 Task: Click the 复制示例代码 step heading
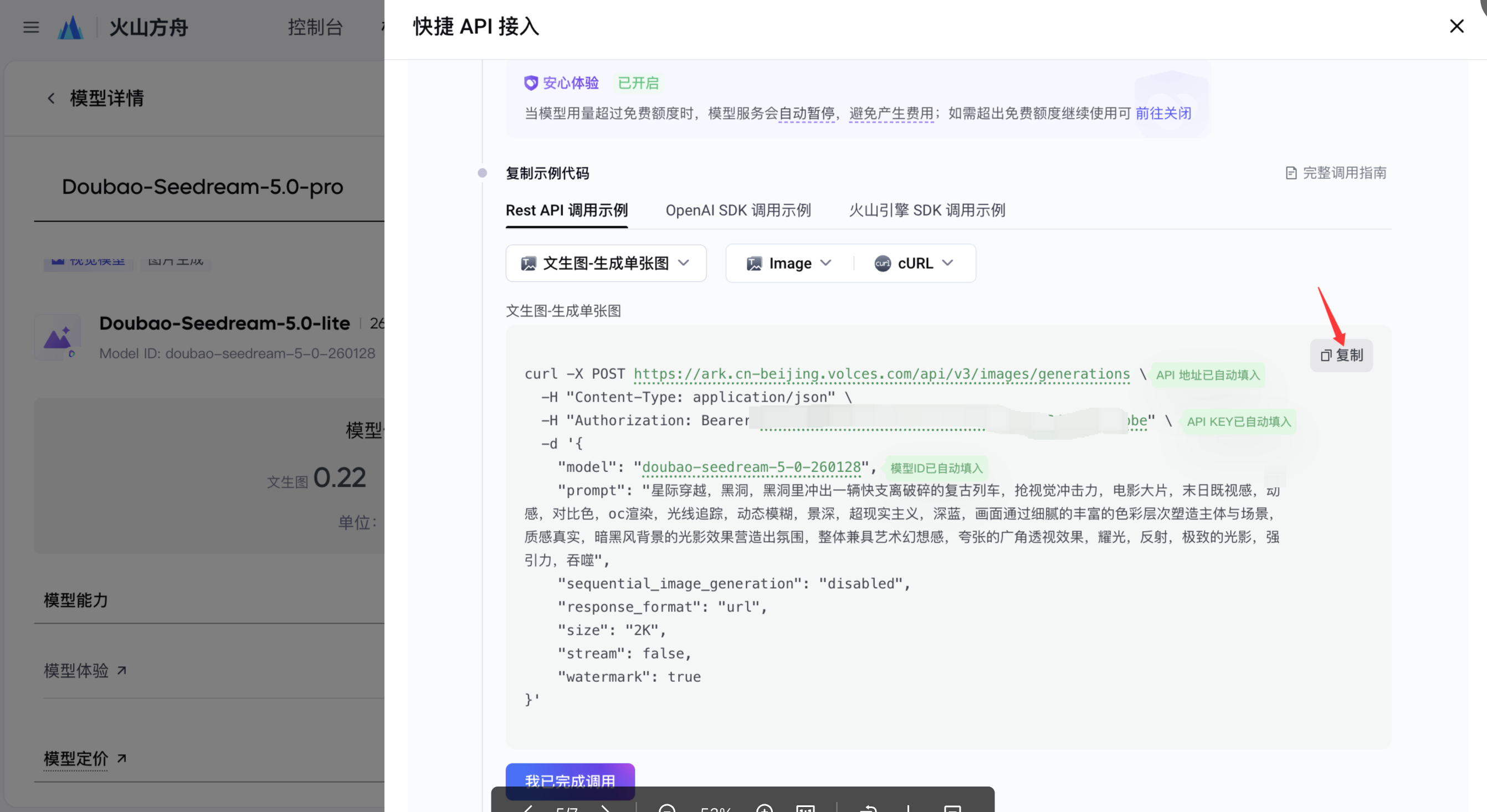(547, 173)
